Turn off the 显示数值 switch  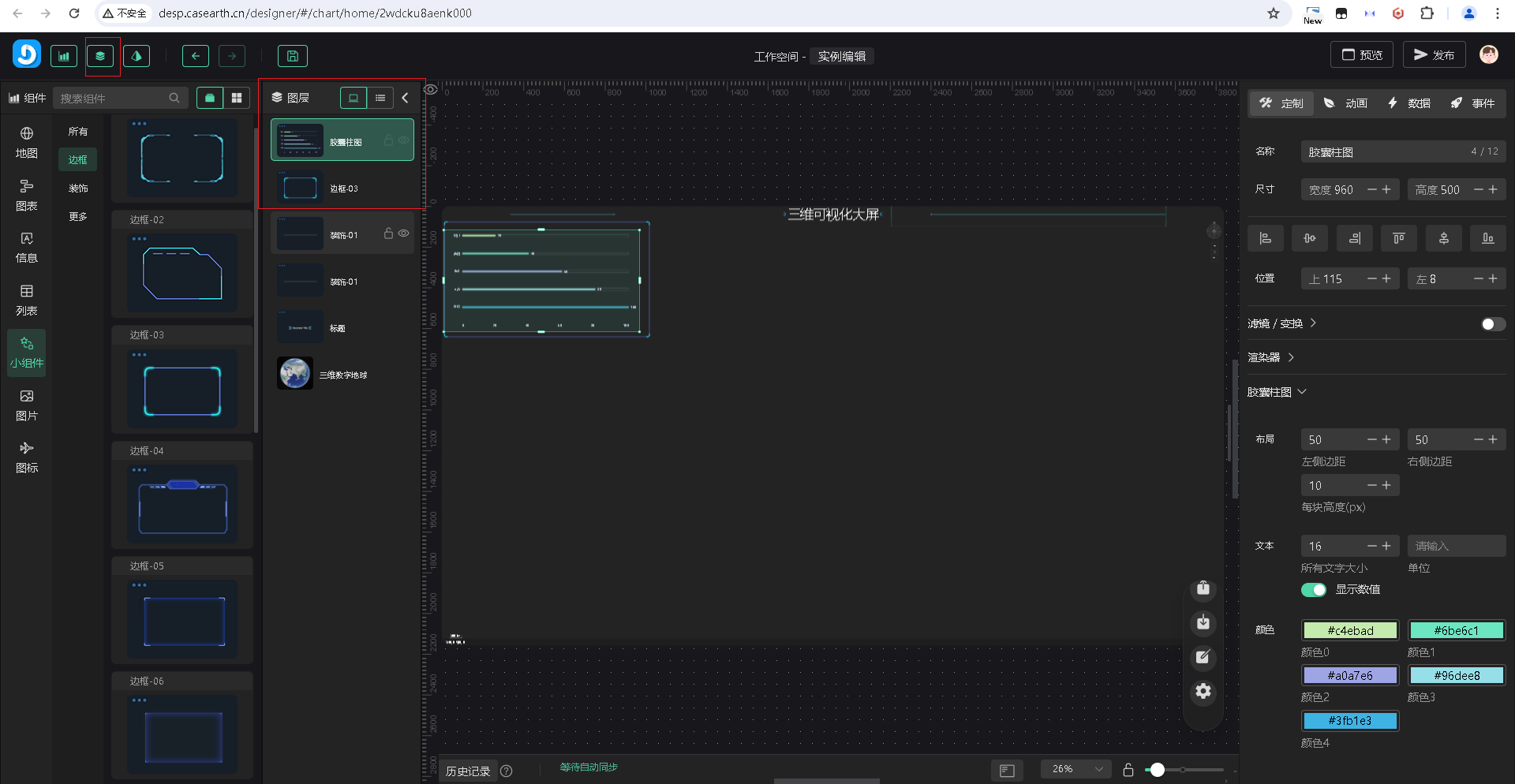point(1314,590)
